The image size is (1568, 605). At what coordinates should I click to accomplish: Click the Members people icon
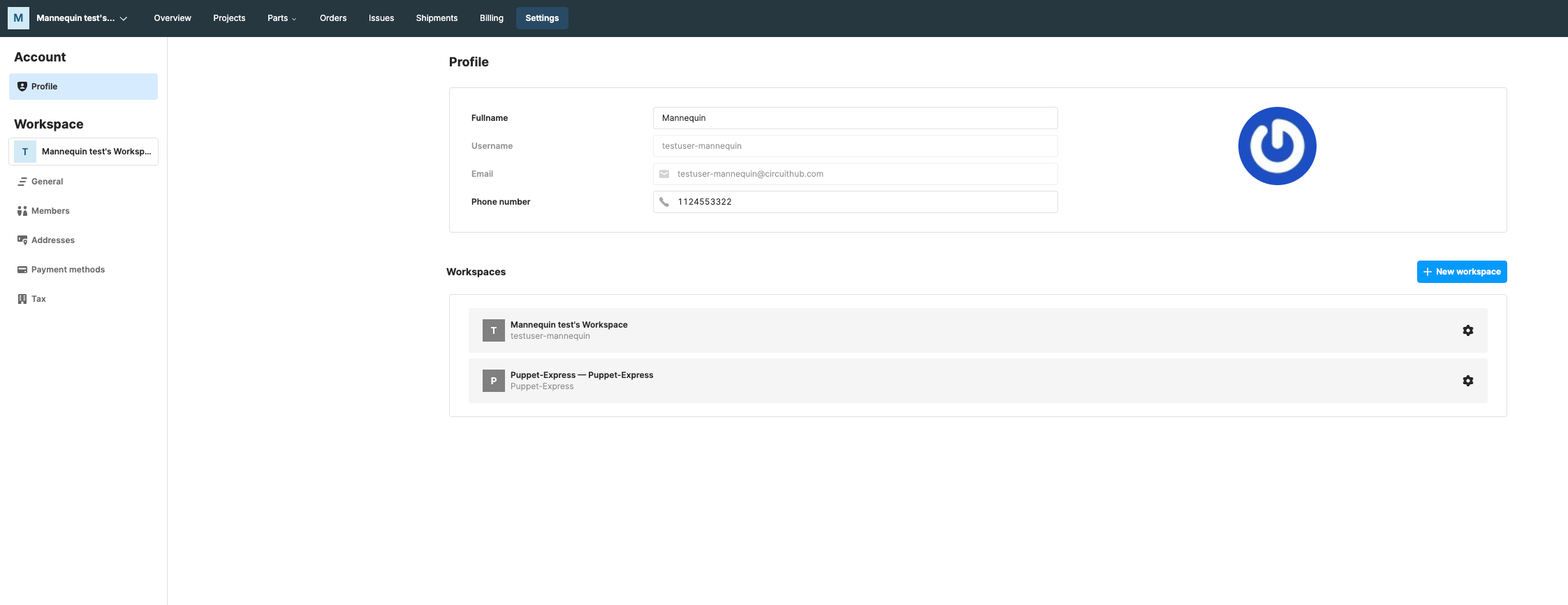pos(22,211)
